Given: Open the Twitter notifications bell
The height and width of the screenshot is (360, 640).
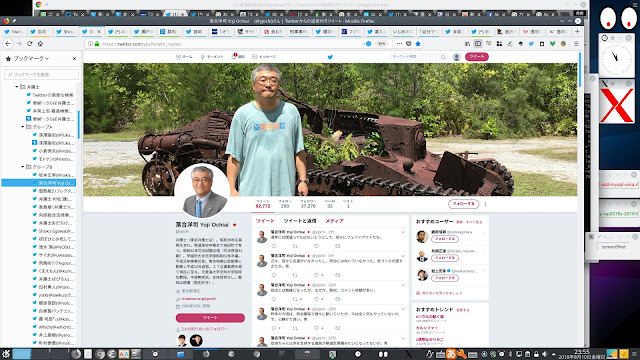Looking at the screenshot, I should coord(238,57).
